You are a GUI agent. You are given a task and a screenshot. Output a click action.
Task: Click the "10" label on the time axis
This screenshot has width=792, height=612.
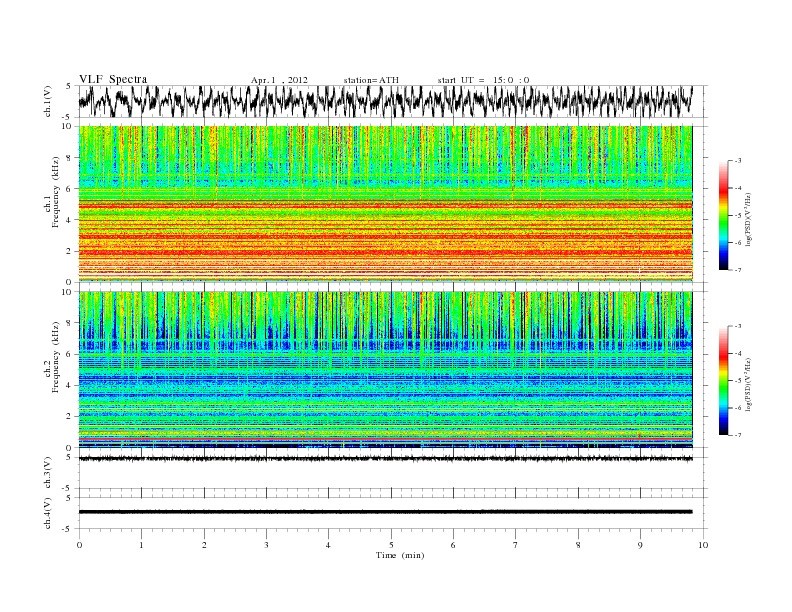[x=703, y=545]
